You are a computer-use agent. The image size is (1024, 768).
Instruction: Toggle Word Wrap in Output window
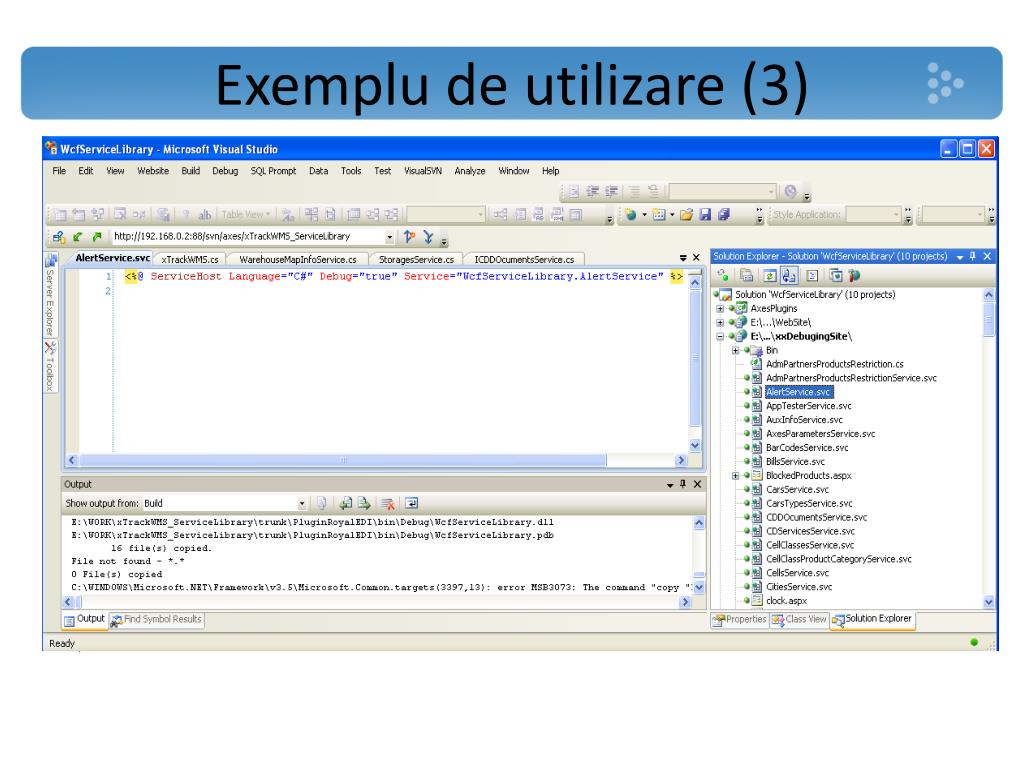coord(411,504)
